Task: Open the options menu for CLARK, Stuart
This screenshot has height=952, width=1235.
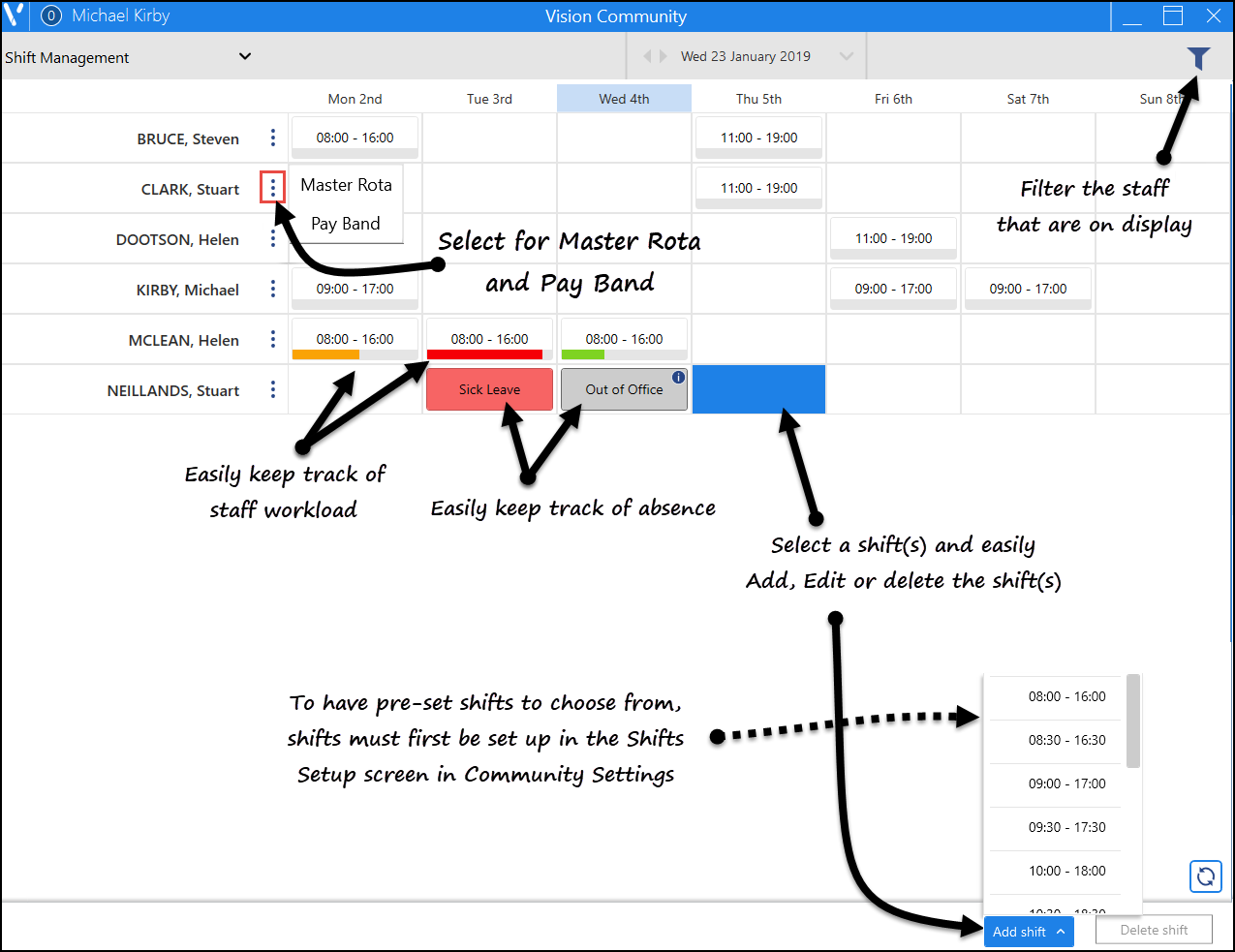Action: pyautogui.click(x=273, y=188)
